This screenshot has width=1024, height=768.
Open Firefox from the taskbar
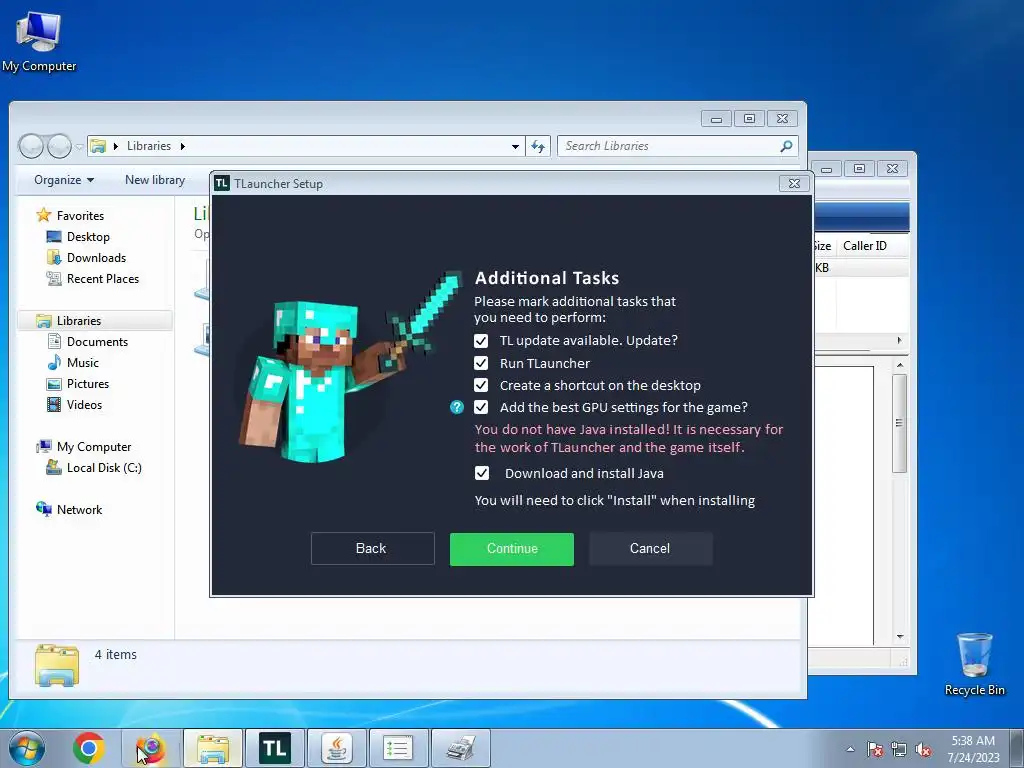[x=151, y=748]
